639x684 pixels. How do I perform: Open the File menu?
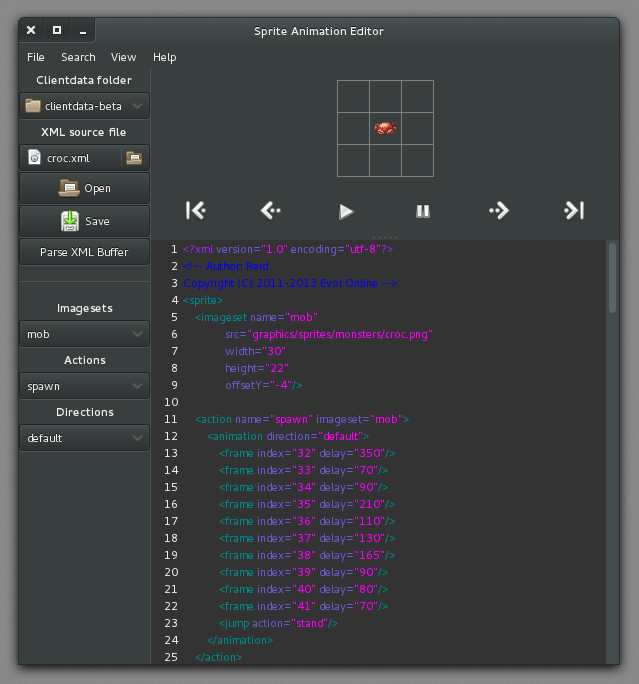(36, 57)
